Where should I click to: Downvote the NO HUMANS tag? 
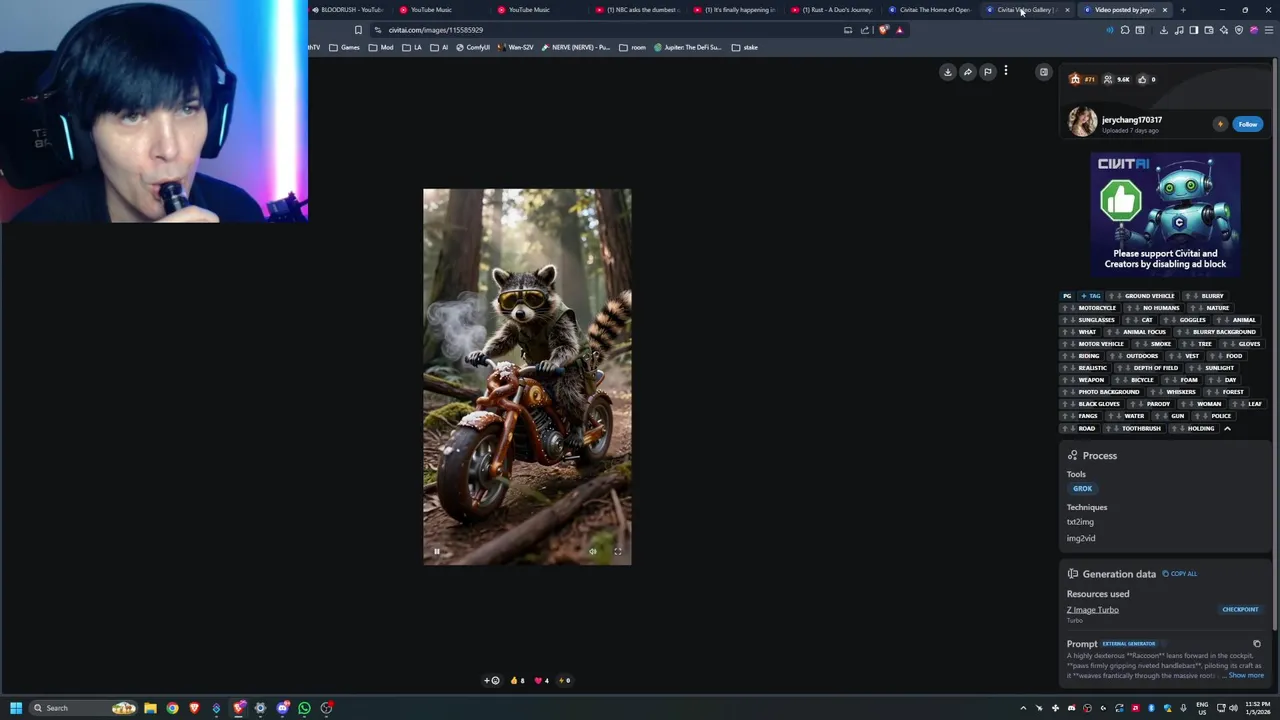1138,308
